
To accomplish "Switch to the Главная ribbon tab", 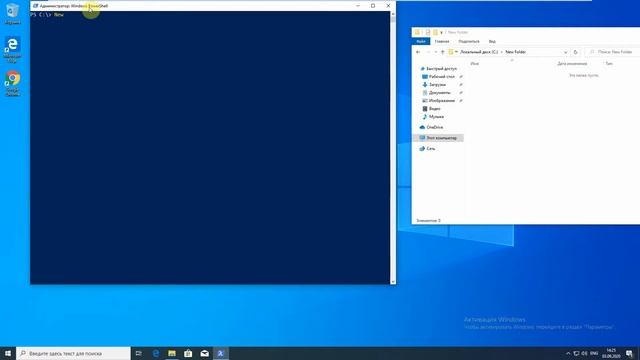I will 442,42.
